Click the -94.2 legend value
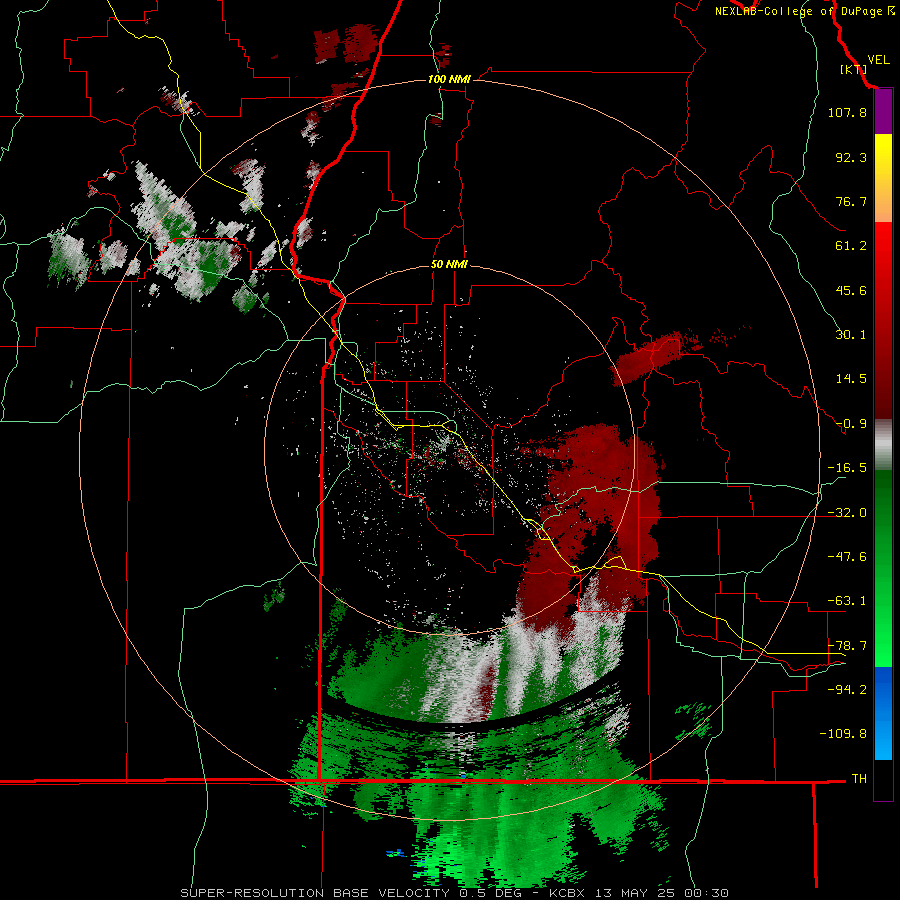 pyautogui.click(x=847, y=689)
